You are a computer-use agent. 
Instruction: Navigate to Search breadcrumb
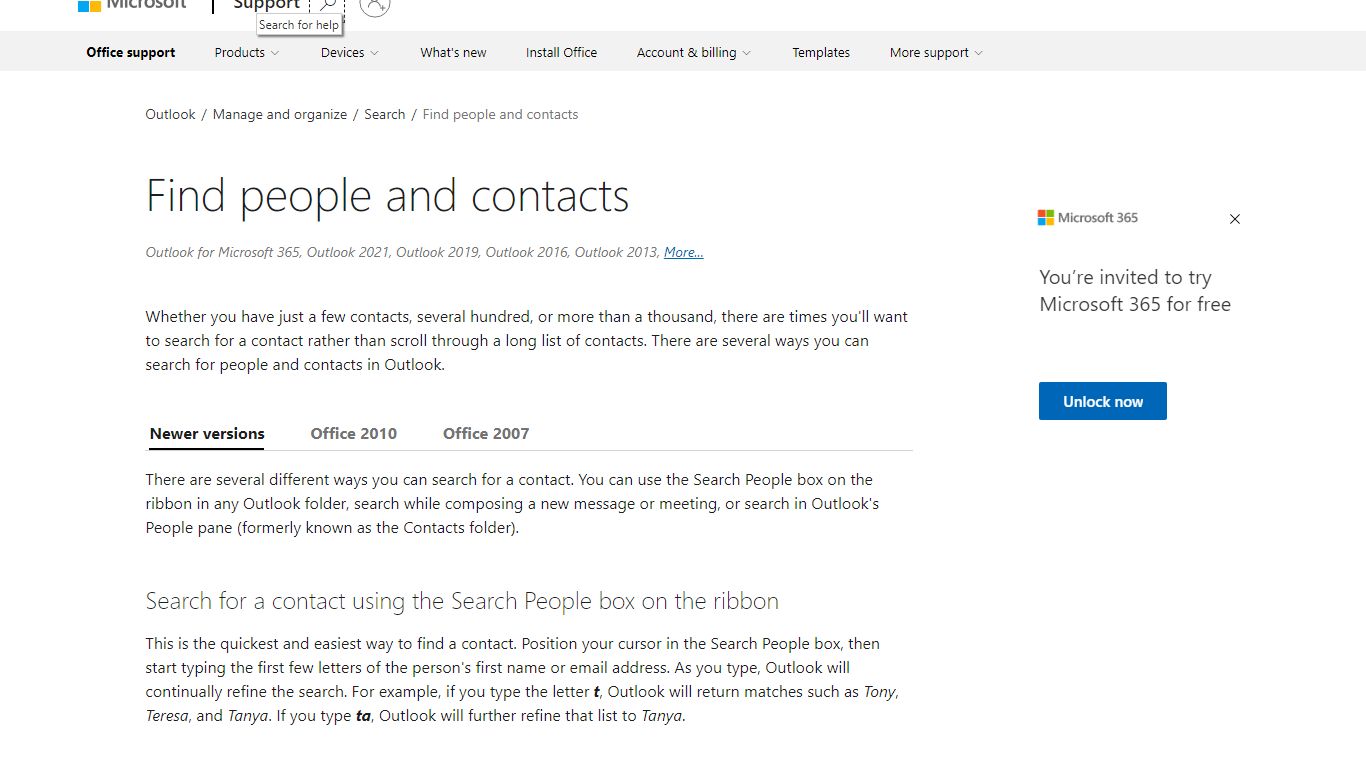385,115
